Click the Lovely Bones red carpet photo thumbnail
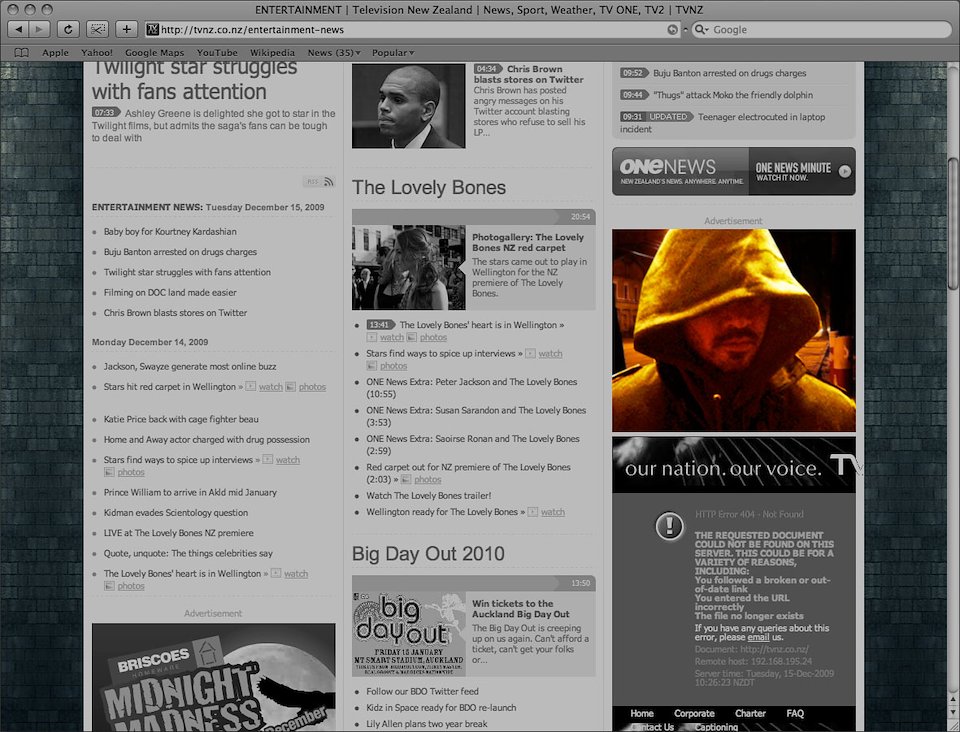Image resolution: width=960 pixels, height=732 pixels. [x=408, y=267]
